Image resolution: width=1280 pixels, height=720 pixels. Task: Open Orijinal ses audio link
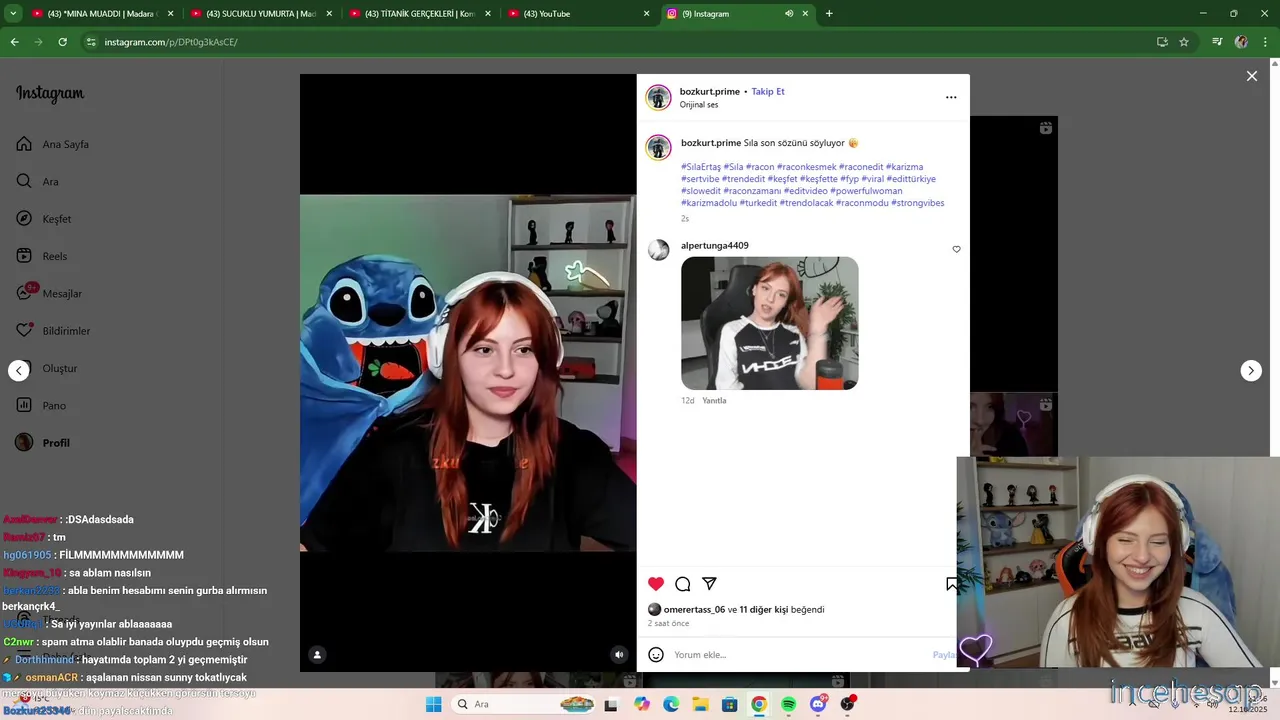[x=699, y=105]
